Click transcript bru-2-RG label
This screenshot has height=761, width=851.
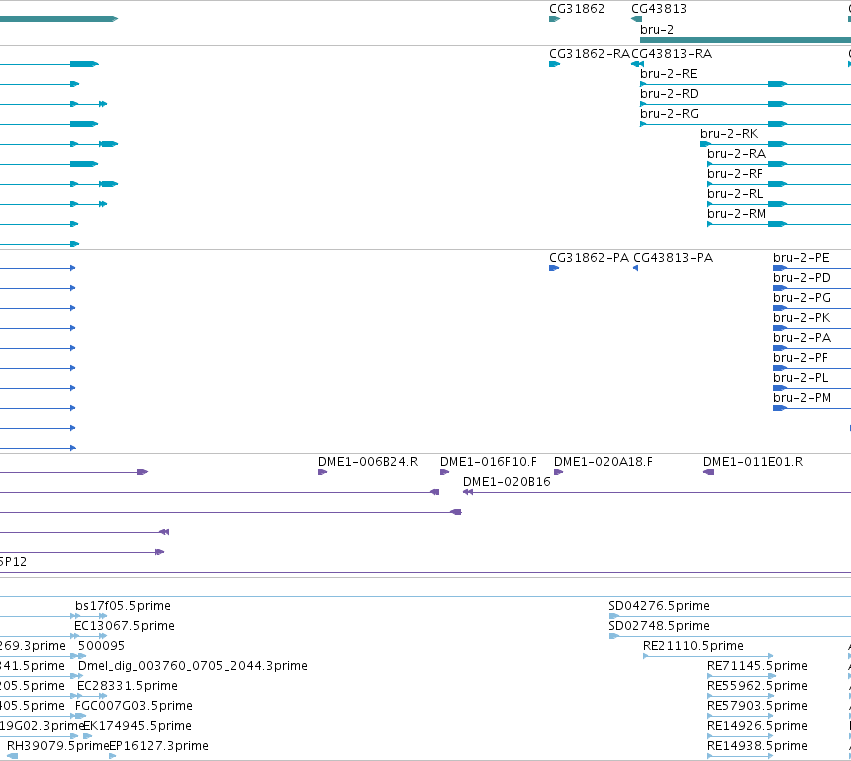669,114
